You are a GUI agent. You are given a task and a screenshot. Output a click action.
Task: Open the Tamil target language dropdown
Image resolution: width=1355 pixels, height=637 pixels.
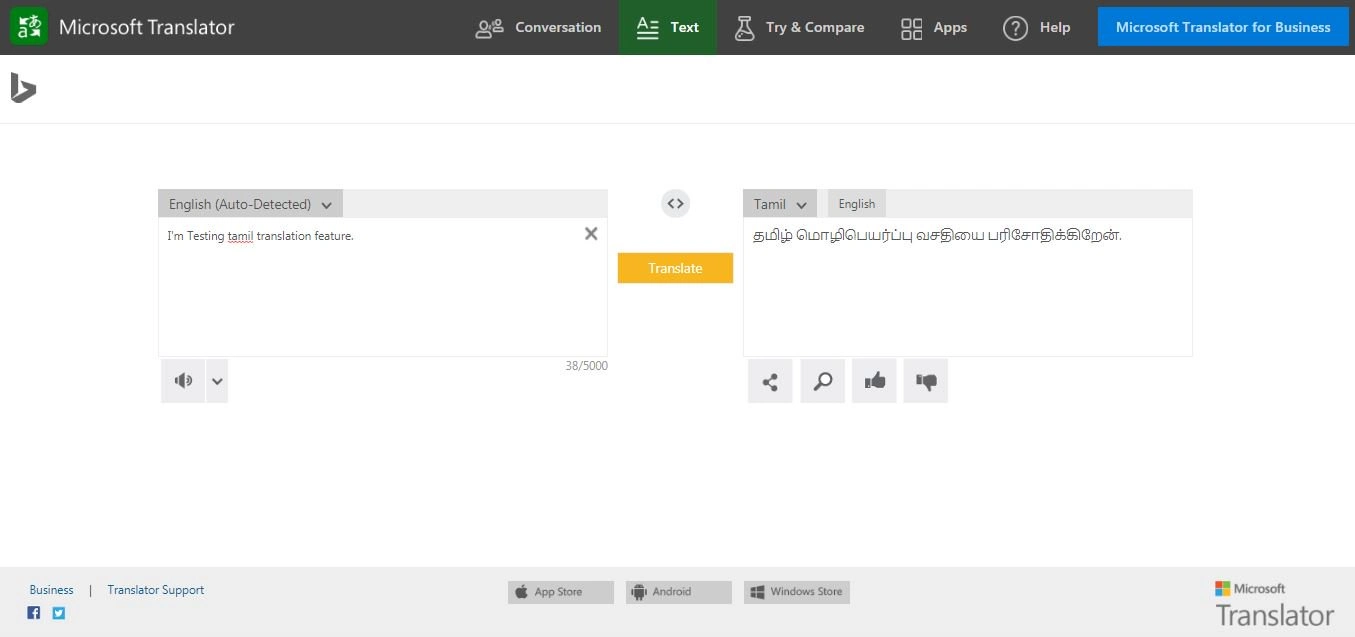[x=779, y=203]
